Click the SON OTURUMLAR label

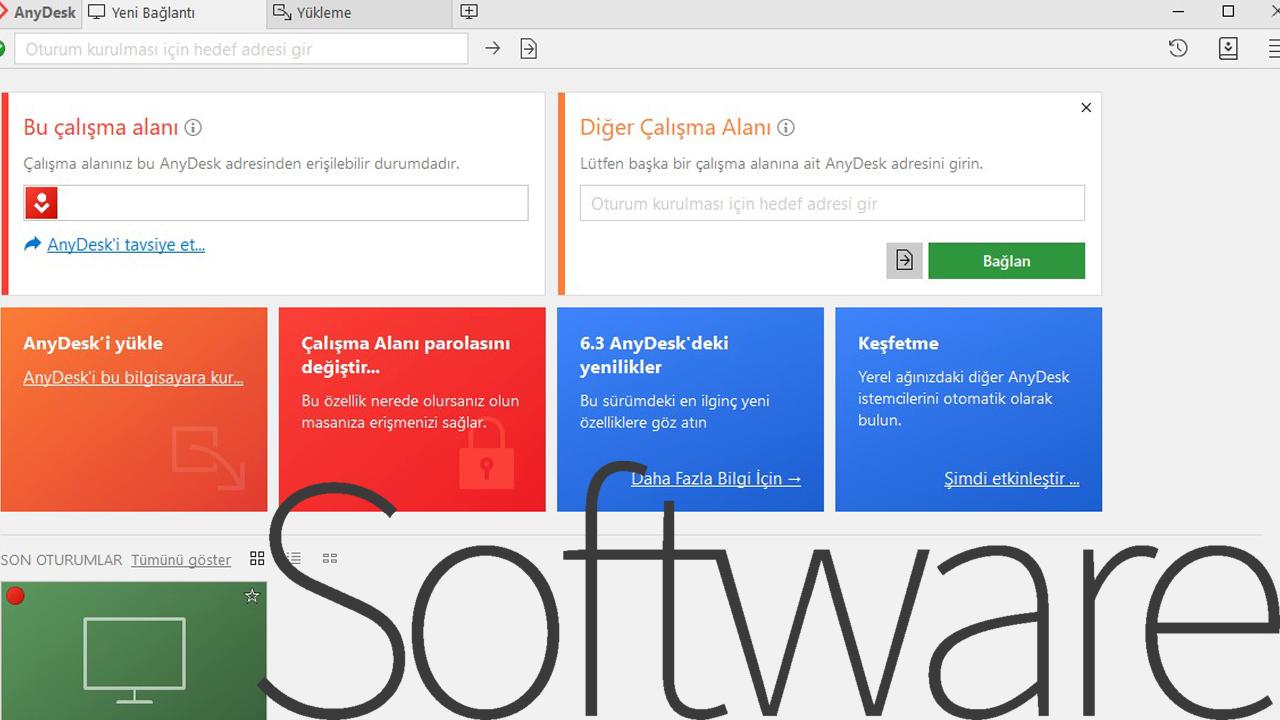click(61, 560)
